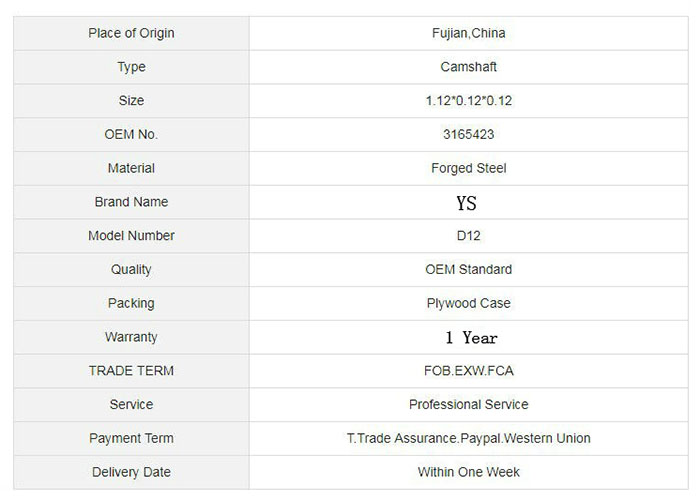Click the Model Number label
This screenshot has height=500, width=700.
point(131,236)
